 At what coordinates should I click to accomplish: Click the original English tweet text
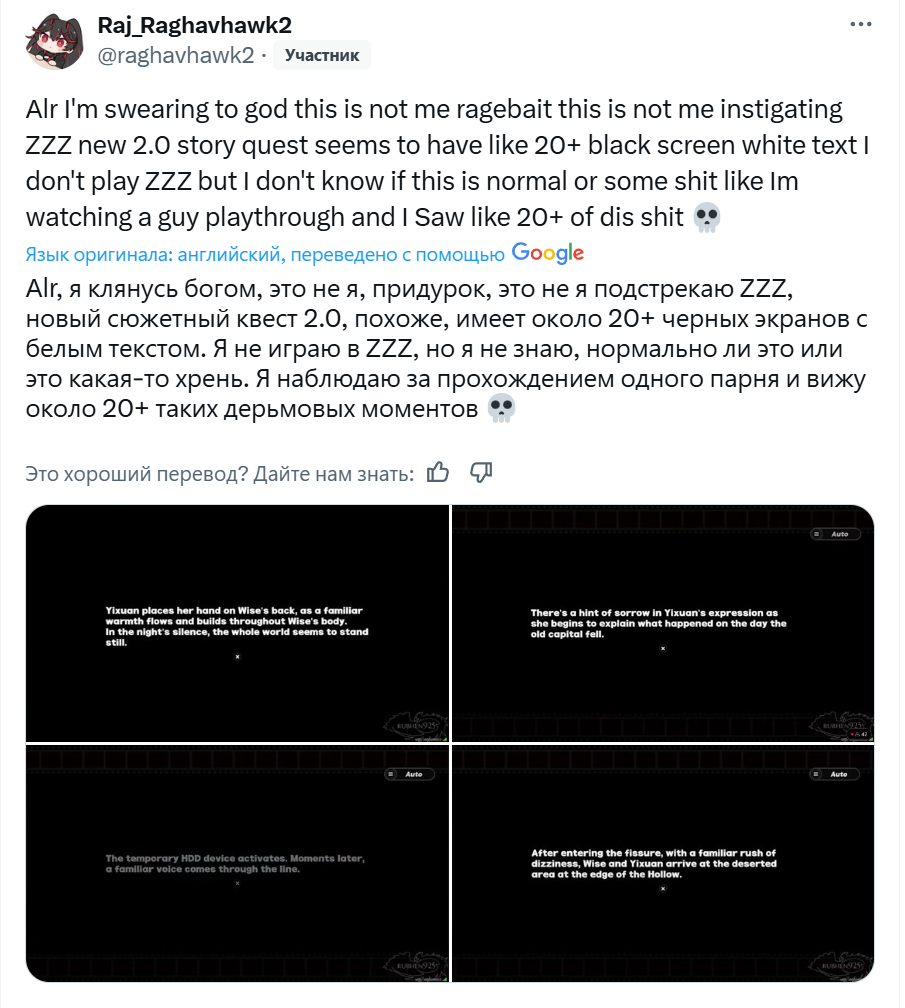[x=447, y=163]
